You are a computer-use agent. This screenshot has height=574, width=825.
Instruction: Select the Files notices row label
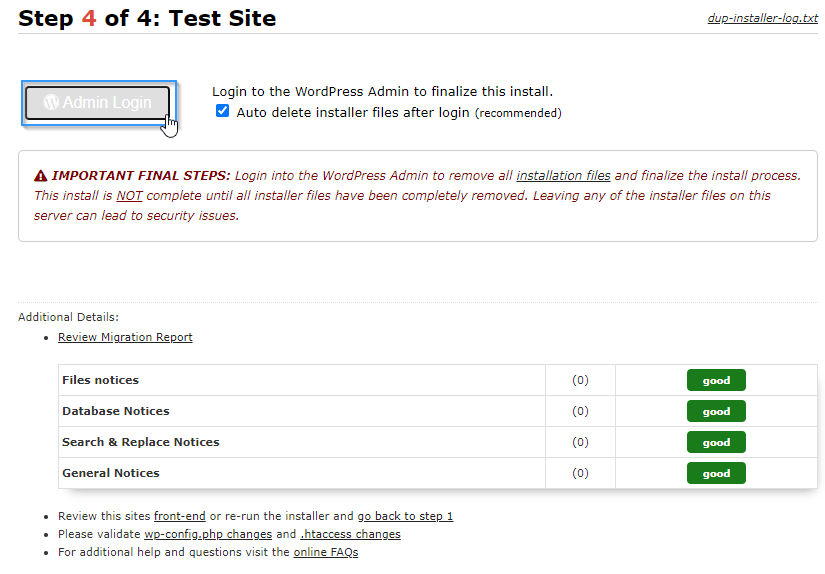[100, 380]
